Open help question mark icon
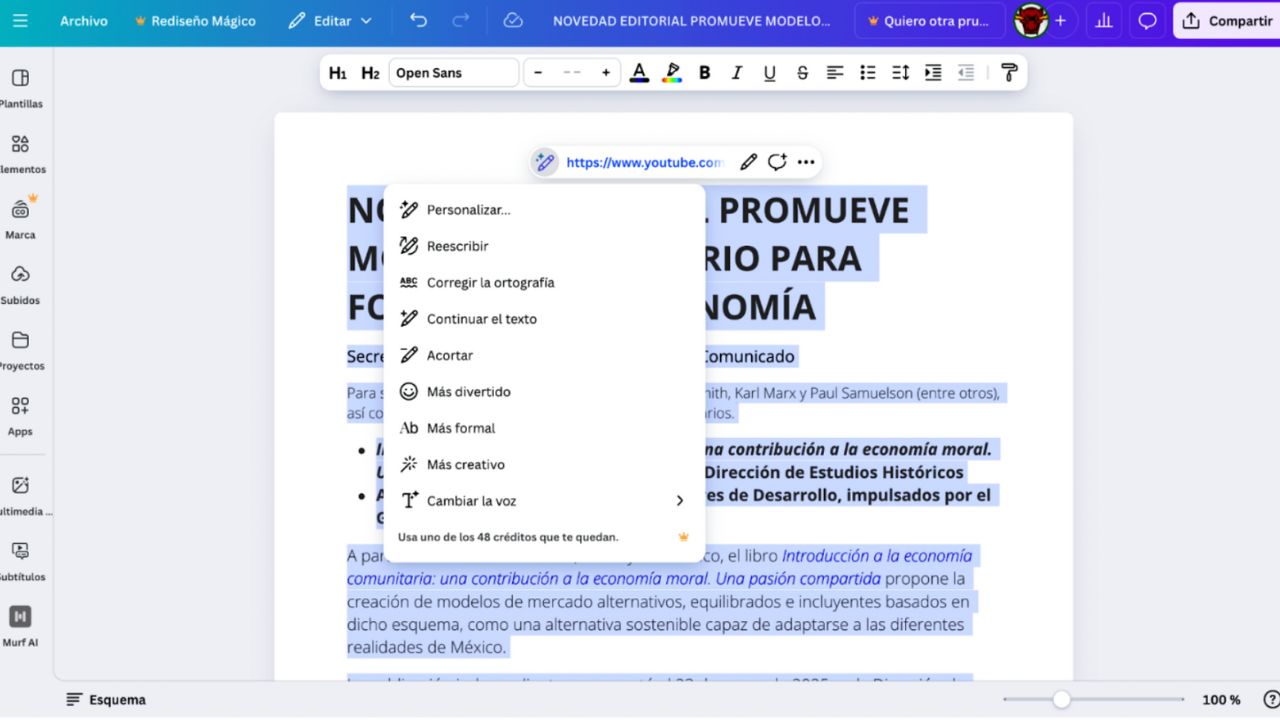The image size is (1280, 720). [x=1271, y=700]
